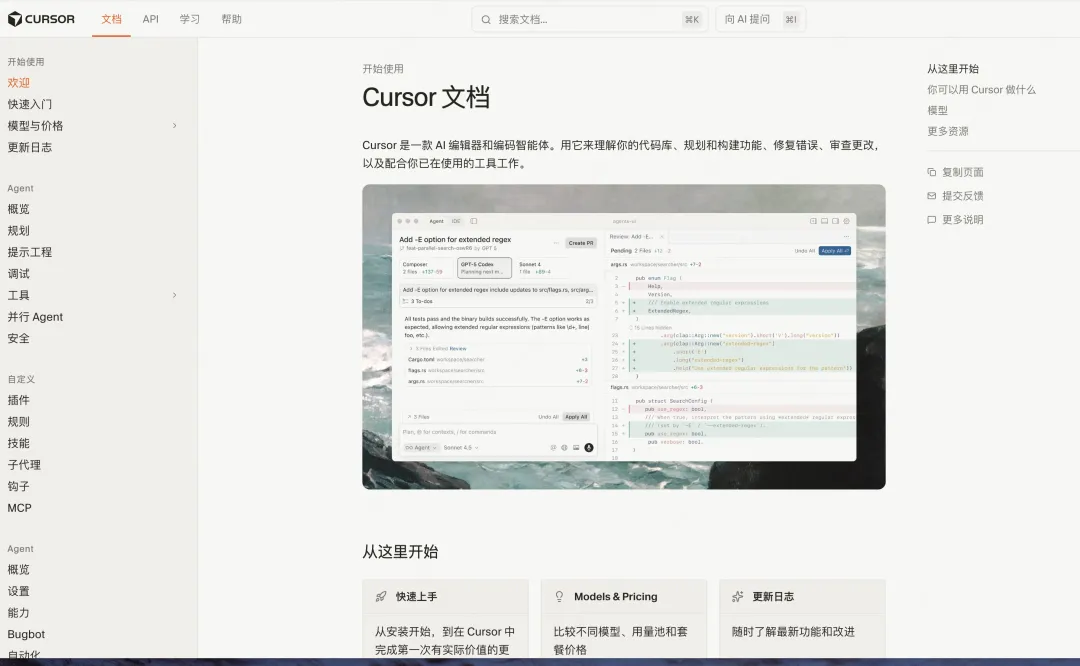The height and width of the screenshot is (666, 1080).
Task: Open 规划 in the sidebar
Action: tap(19, 231)
